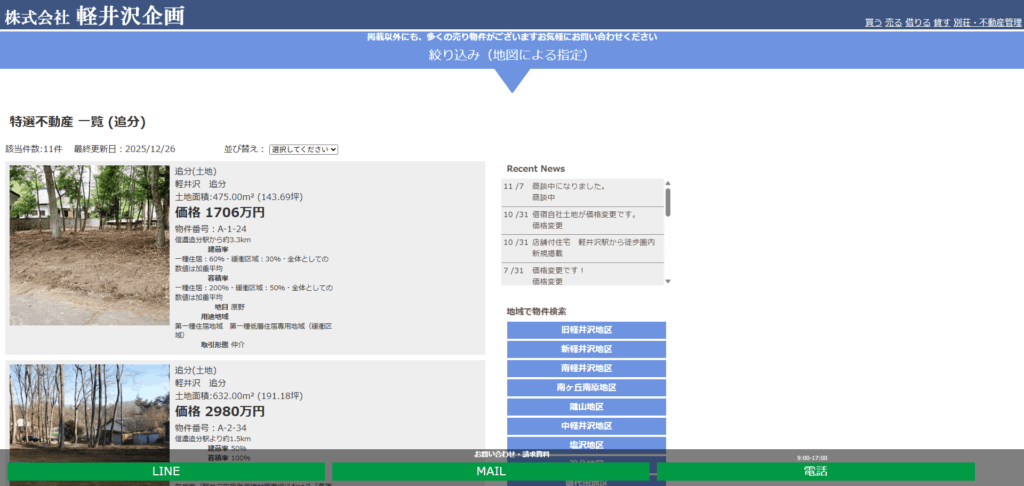
Task: Click the downward triangle under filter banner
Action: 511,80
